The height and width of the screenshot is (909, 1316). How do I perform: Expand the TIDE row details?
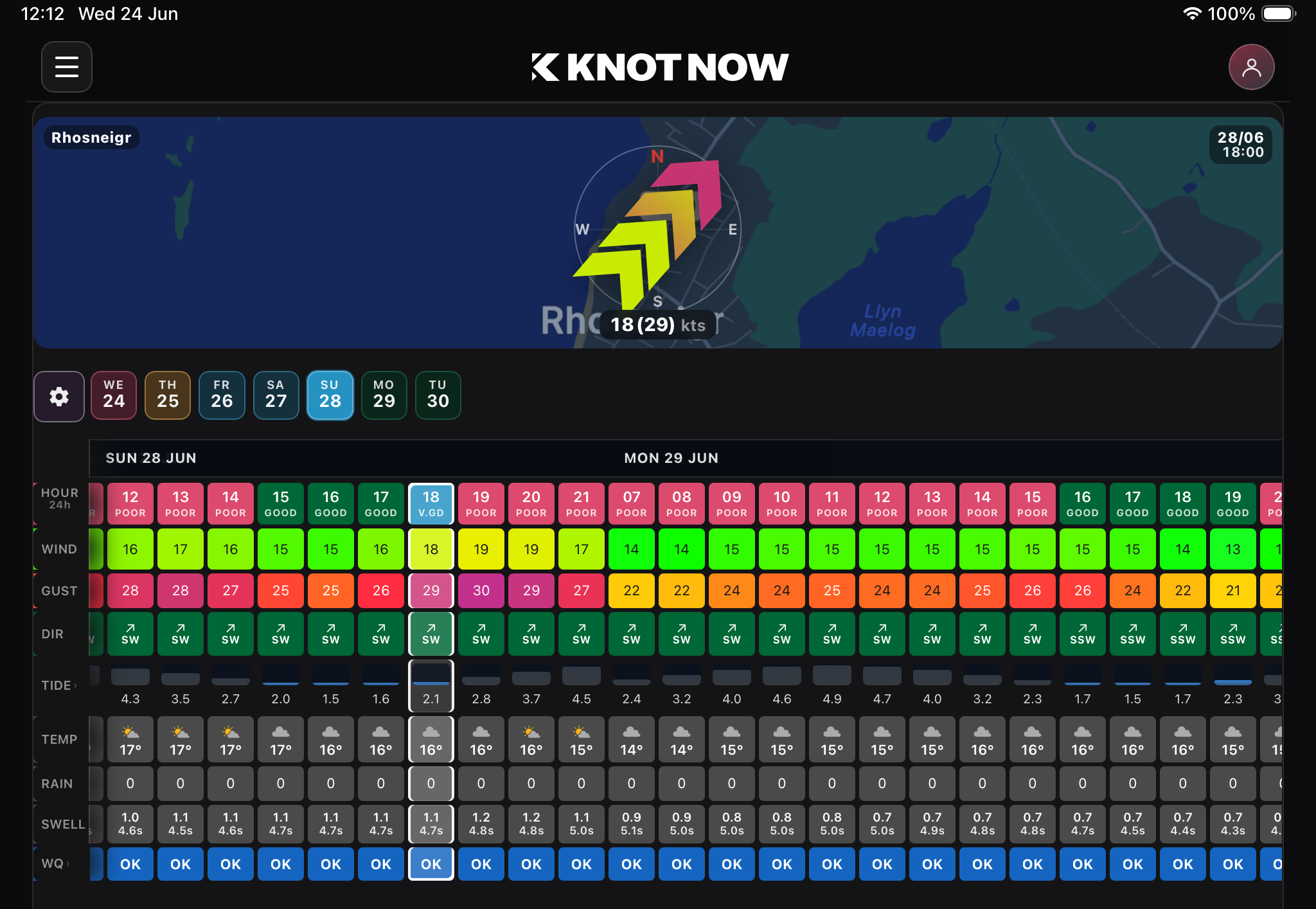click(59, 685)
